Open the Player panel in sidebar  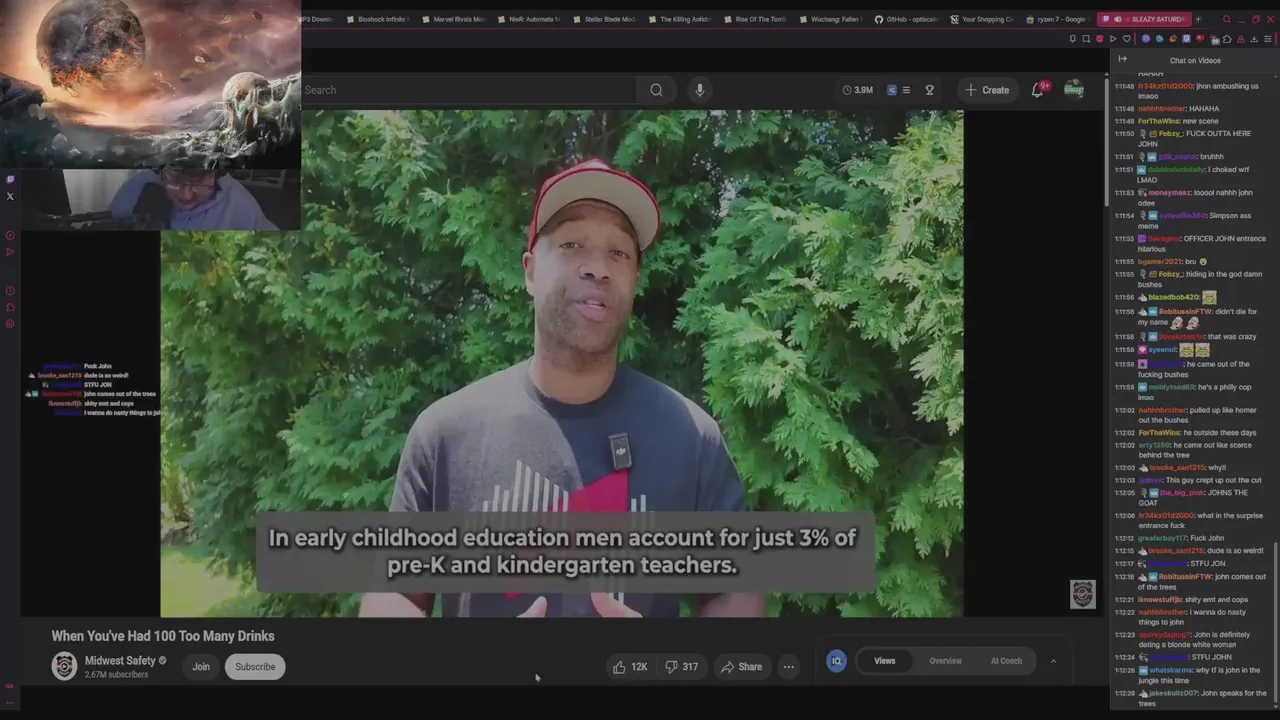[x=10, y=235]
